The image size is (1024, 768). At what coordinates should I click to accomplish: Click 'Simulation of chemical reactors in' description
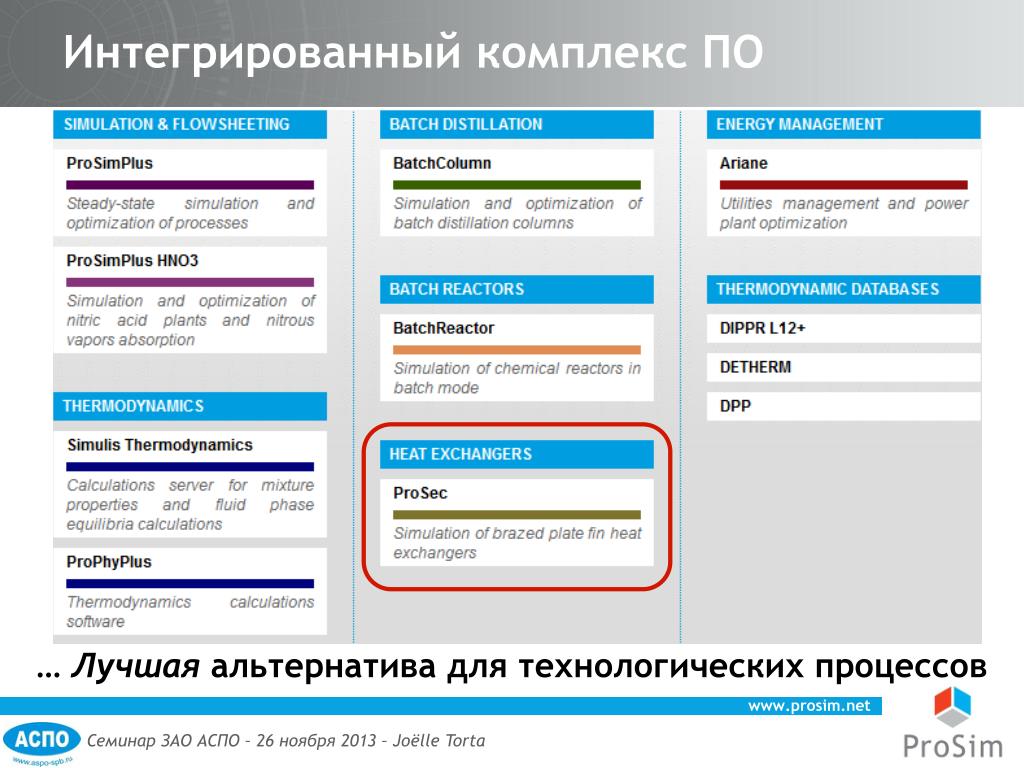pos(517,368)
